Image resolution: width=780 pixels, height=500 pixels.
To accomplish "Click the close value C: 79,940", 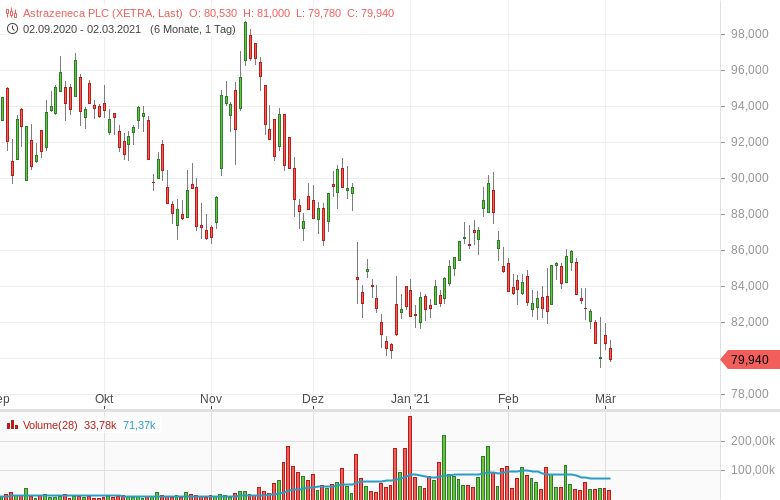I will tap(371, 13).
